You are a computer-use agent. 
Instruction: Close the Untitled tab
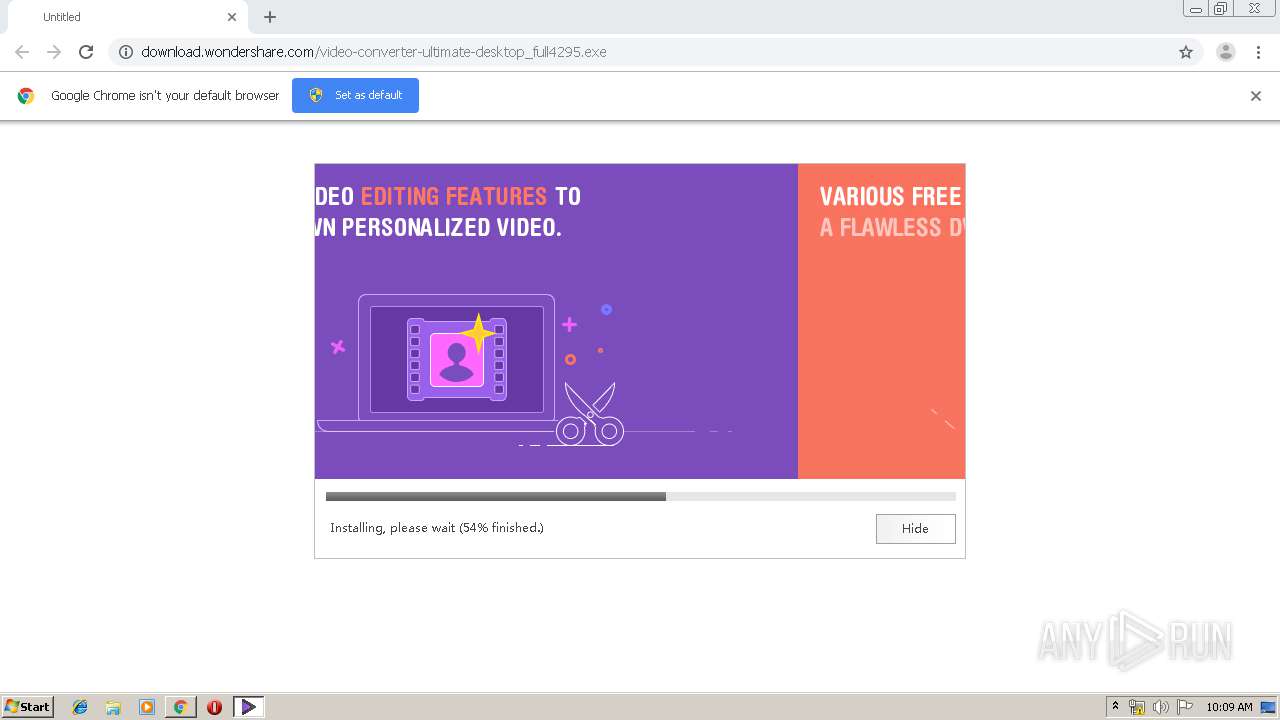pyautogui.click(x=232, y=17)
